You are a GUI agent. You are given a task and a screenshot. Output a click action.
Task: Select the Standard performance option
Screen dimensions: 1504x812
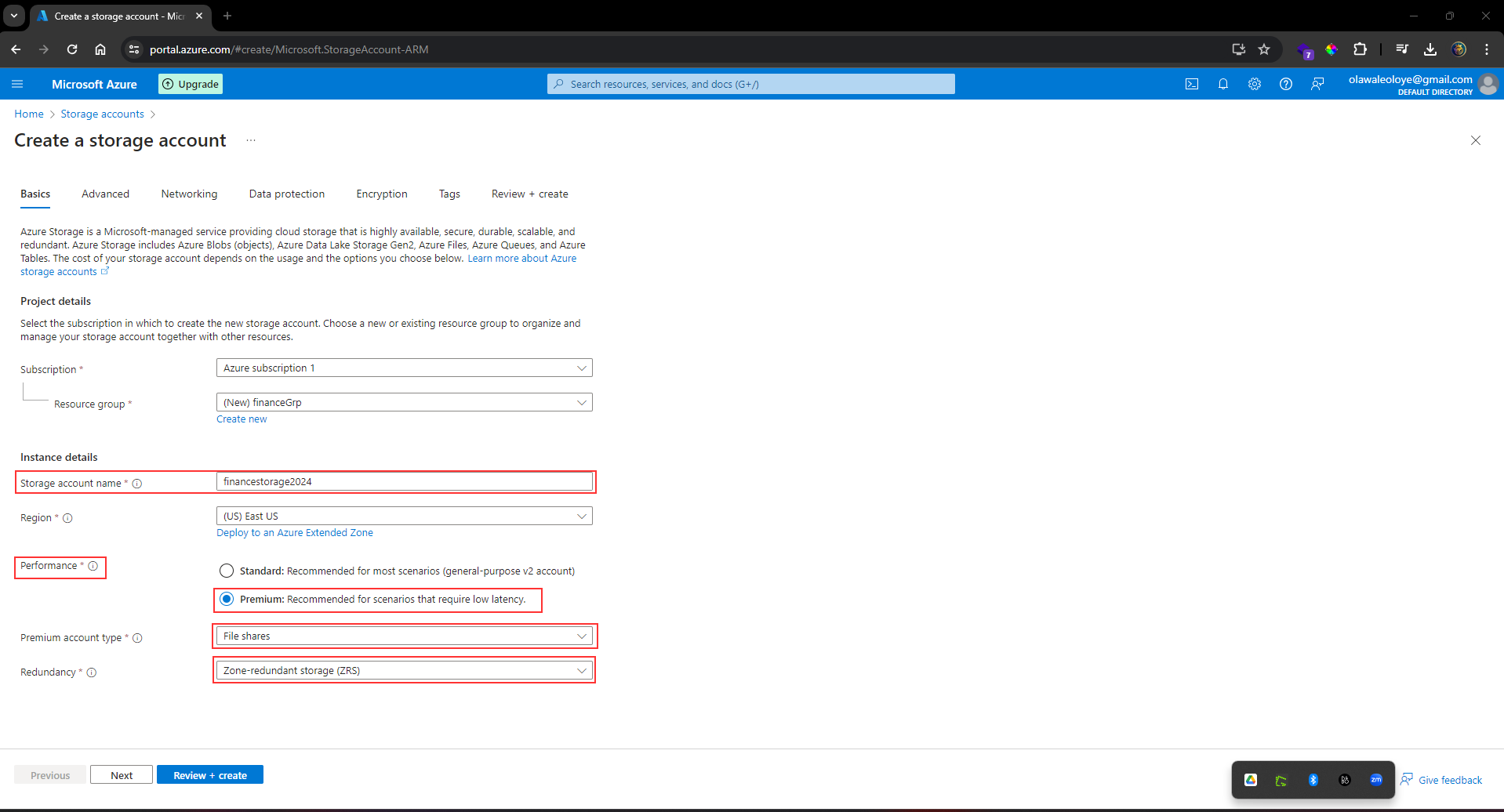pos(227,571)
